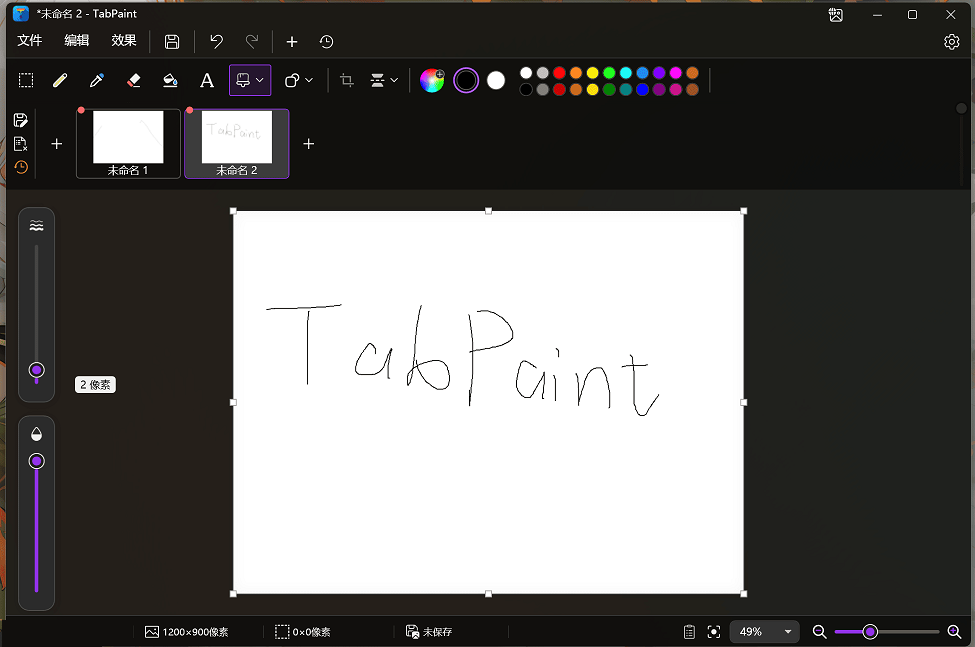Open the 49% zoom level dropdown
This screenshot has height=647, width=975.
click(764, 631)
